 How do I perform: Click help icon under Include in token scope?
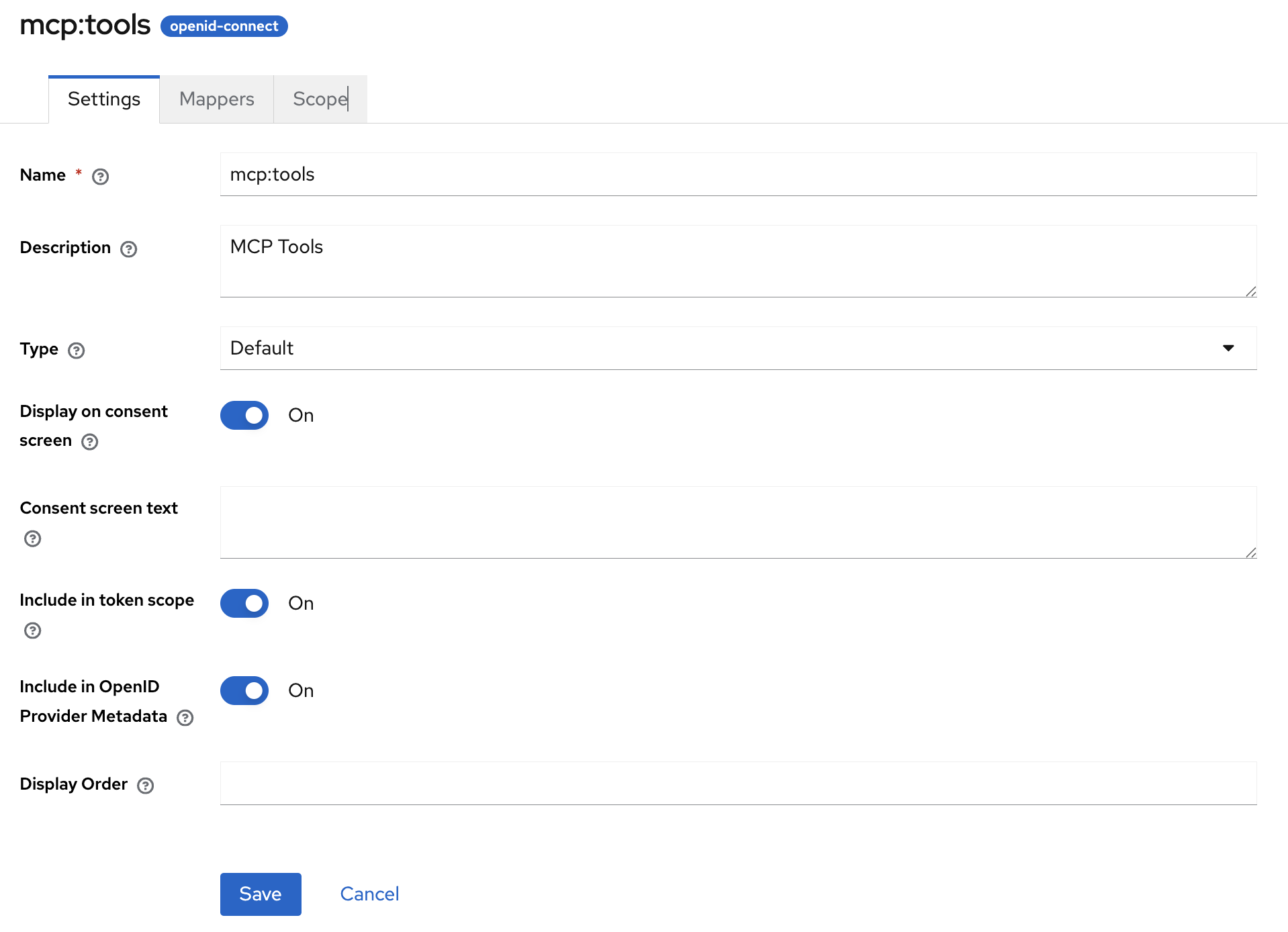[32, 631]
